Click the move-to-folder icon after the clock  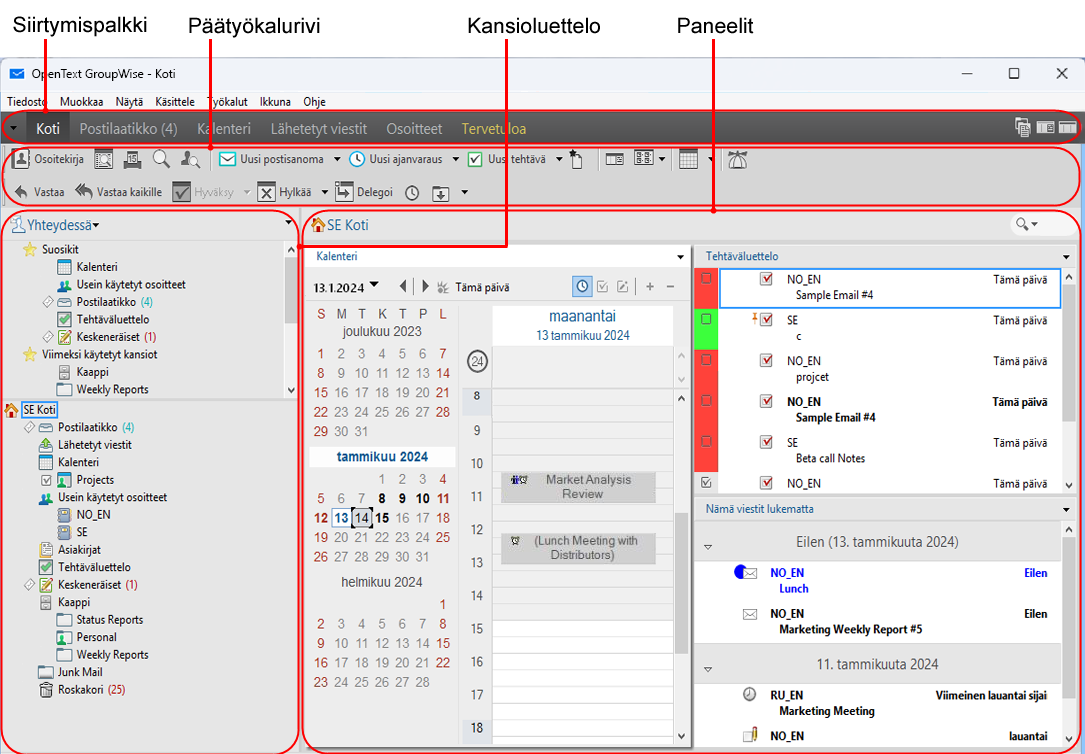(x=441, y=193)
